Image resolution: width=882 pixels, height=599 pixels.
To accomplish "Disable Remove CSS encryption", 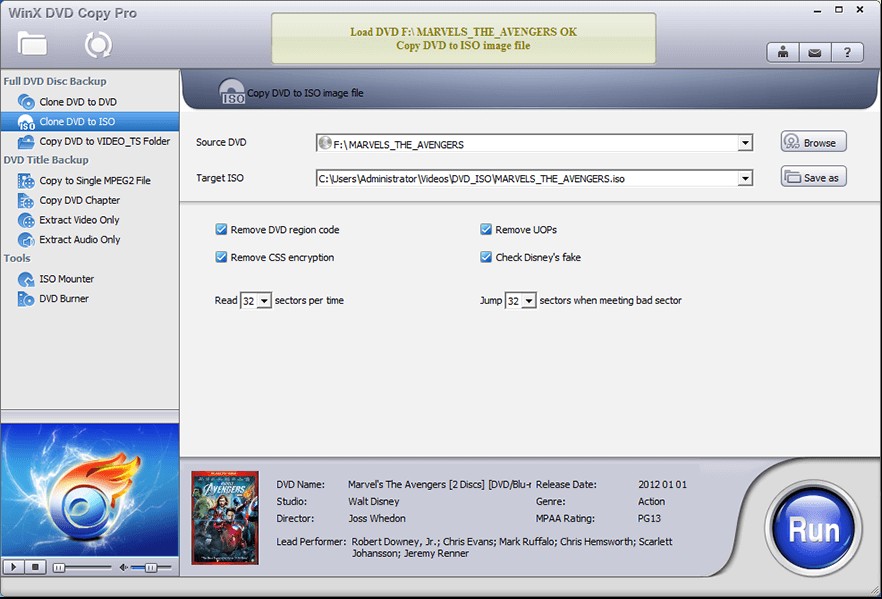I will tap(221, 256).
